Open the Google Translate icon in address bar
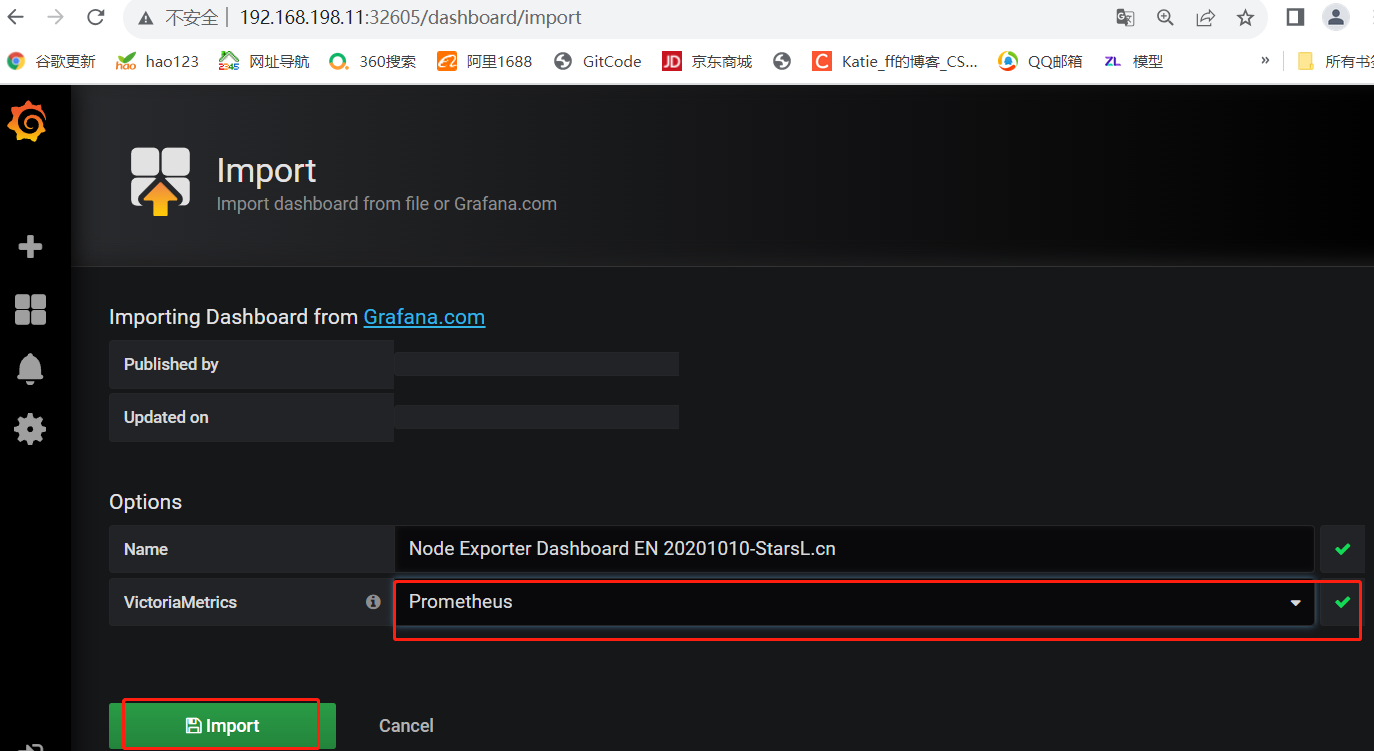The height and width of the screenshot is (751, 1374). tap(1125, 17)
